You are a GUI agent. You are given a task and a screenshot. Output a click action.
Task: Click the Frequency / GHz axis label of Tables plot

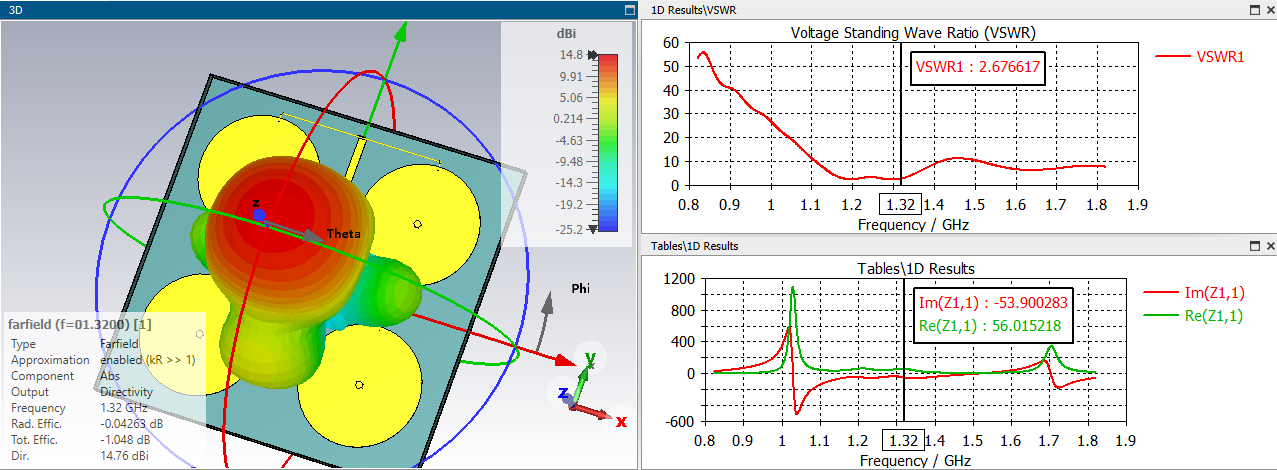coord(916,461)
